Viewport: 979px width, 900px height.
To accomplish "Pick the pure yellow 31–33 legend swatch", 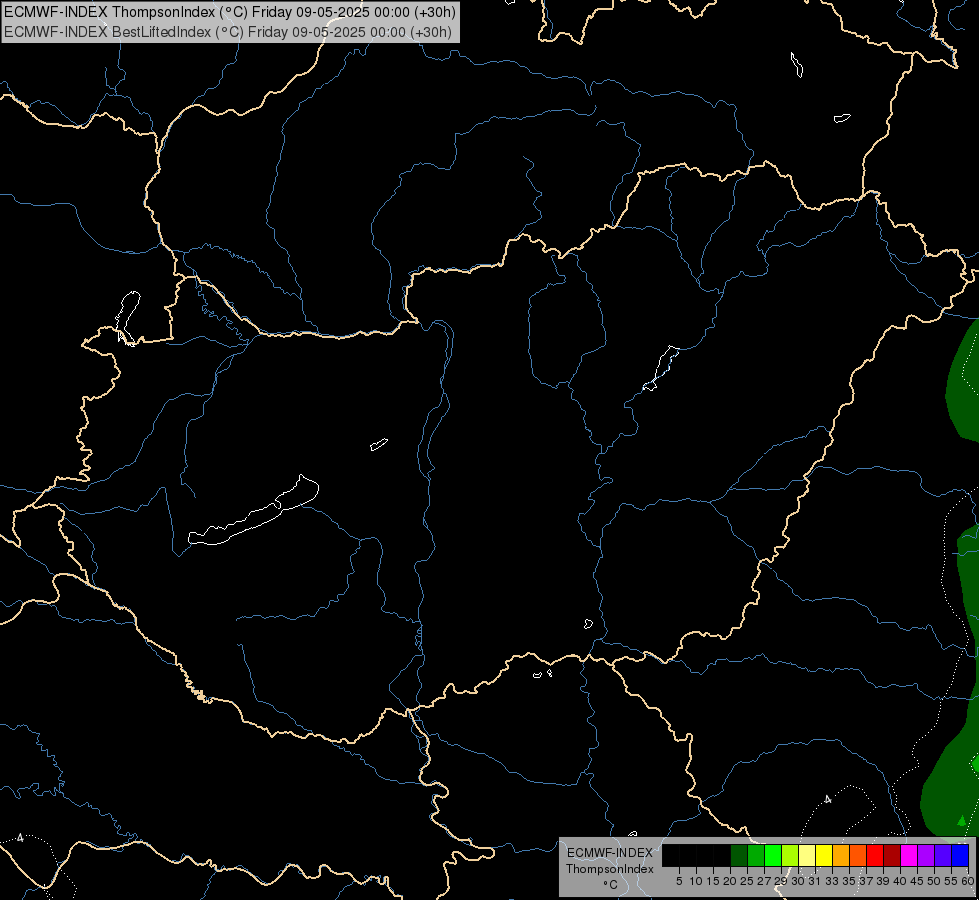I will point(824,856).
